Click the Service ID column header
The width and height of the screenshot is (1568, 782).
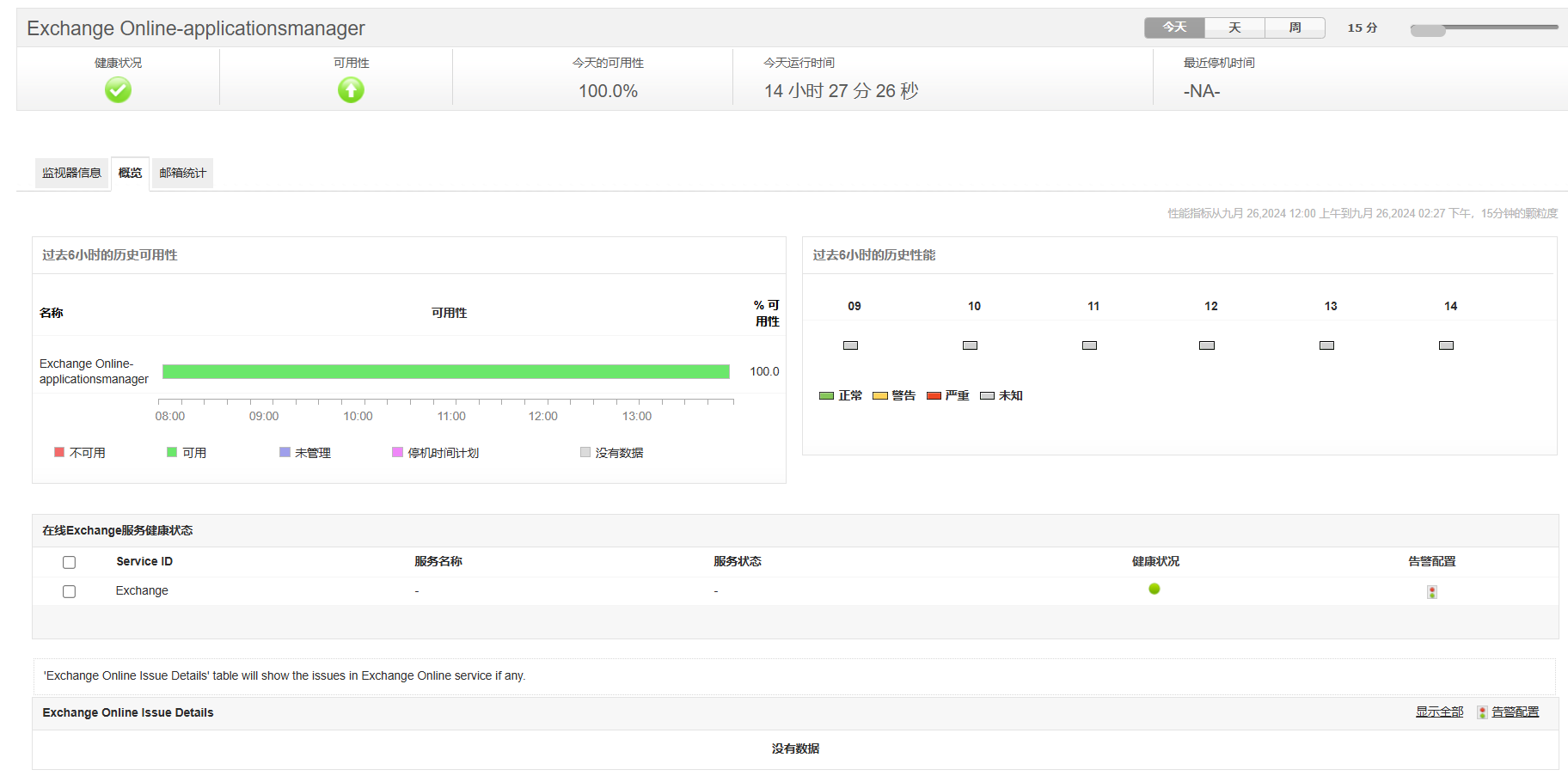point(144,561)
